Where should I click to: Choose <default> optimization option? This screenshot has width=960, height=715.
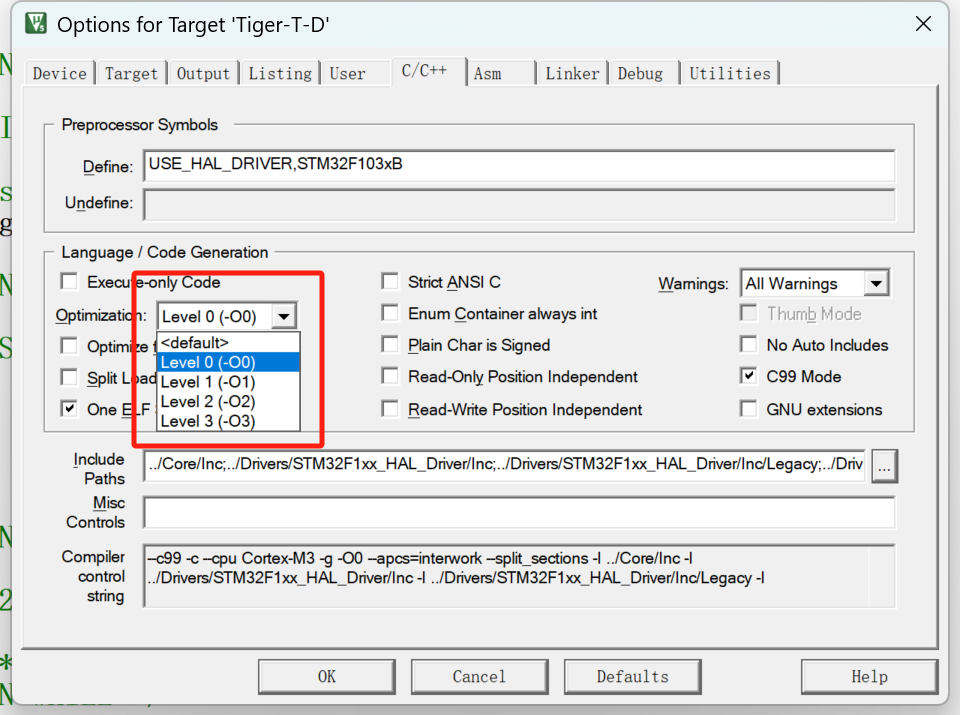(x=228, y=342)
